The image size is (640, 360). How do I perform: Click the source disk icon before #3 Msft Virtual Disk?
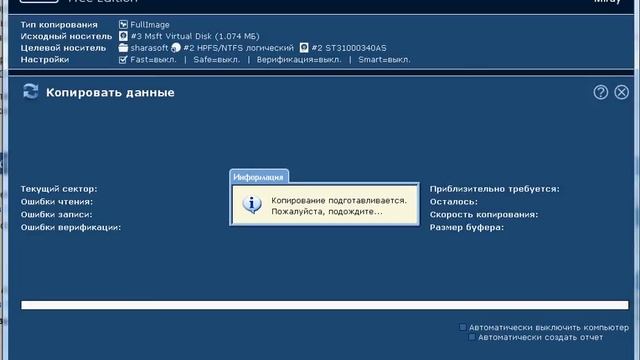pos(123,36)
